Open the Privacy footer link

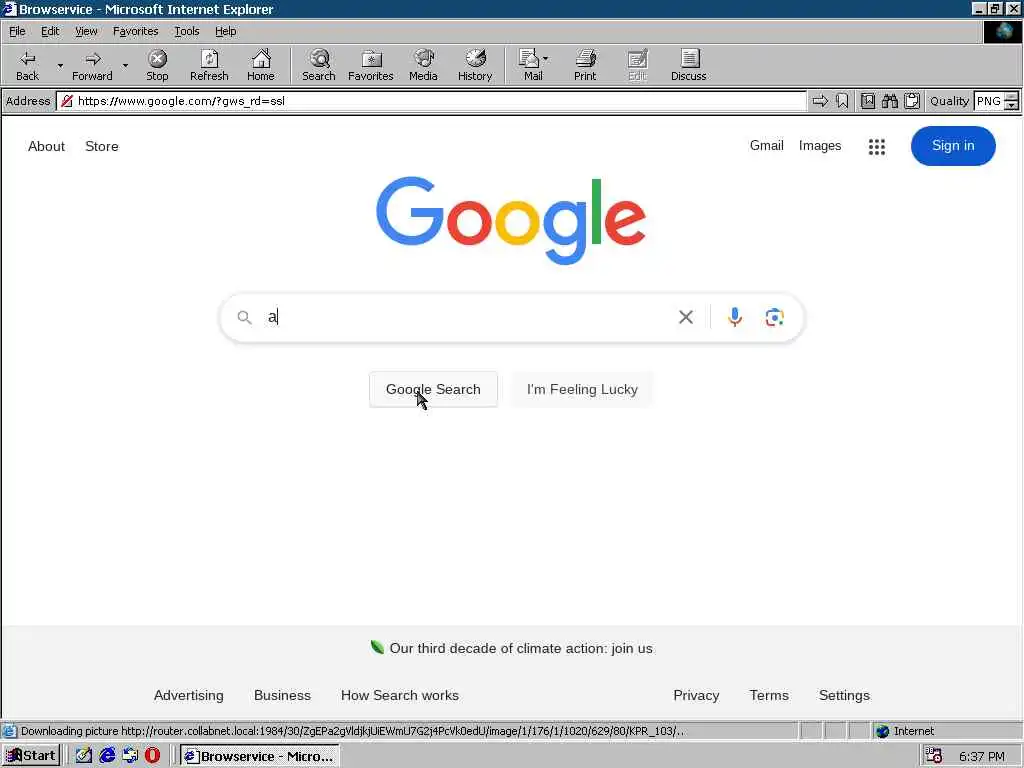(696, 696)
